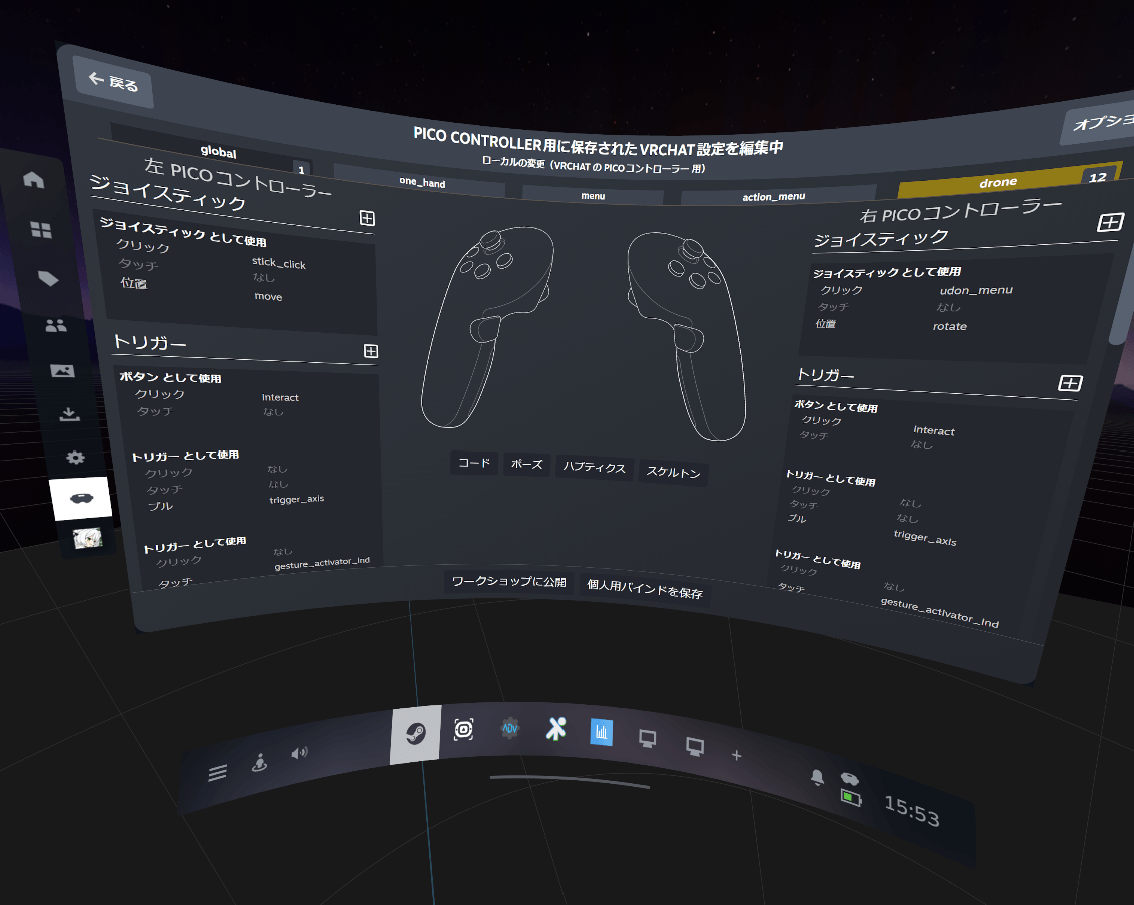Switch to the drone action set tab
1134x905 pixels.
(1000, 181)
